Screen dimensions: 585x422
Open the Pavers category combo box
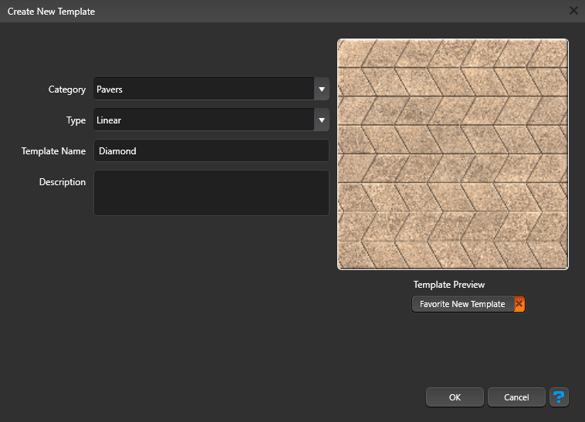pos(211,89)
